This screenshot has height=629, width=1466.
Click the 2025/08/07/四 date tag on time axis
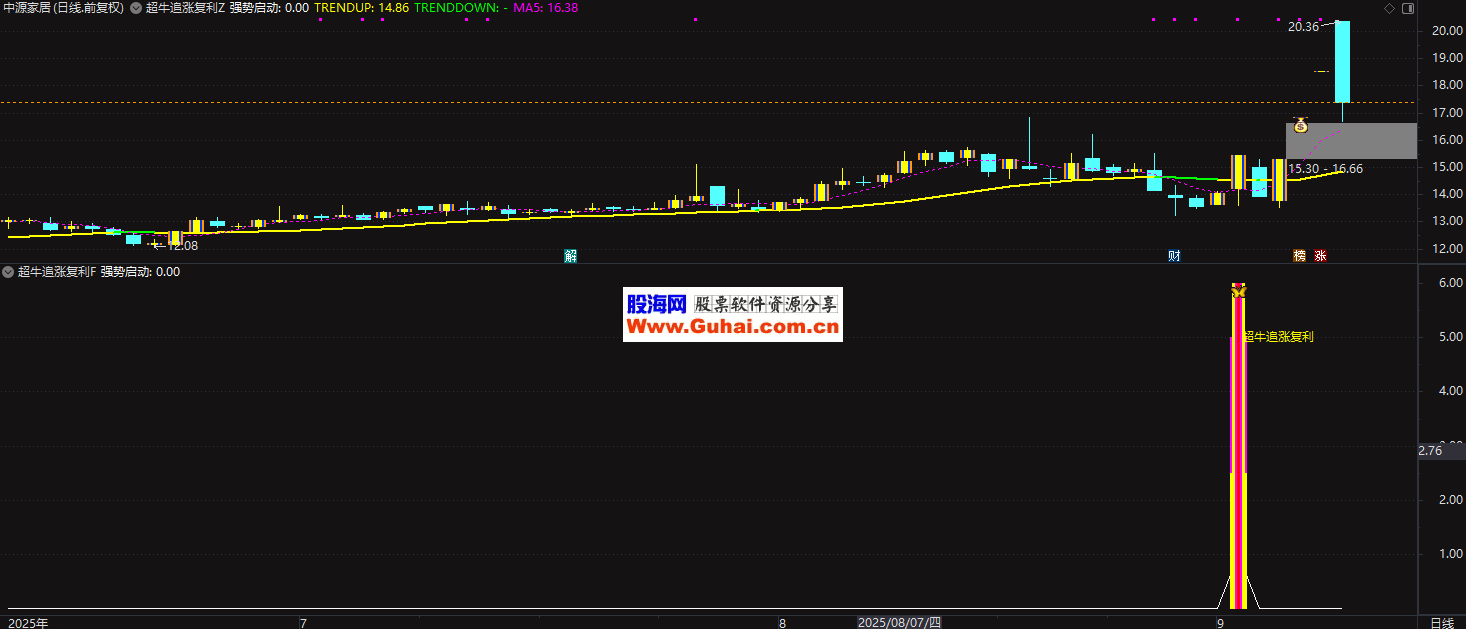(900, 622)
